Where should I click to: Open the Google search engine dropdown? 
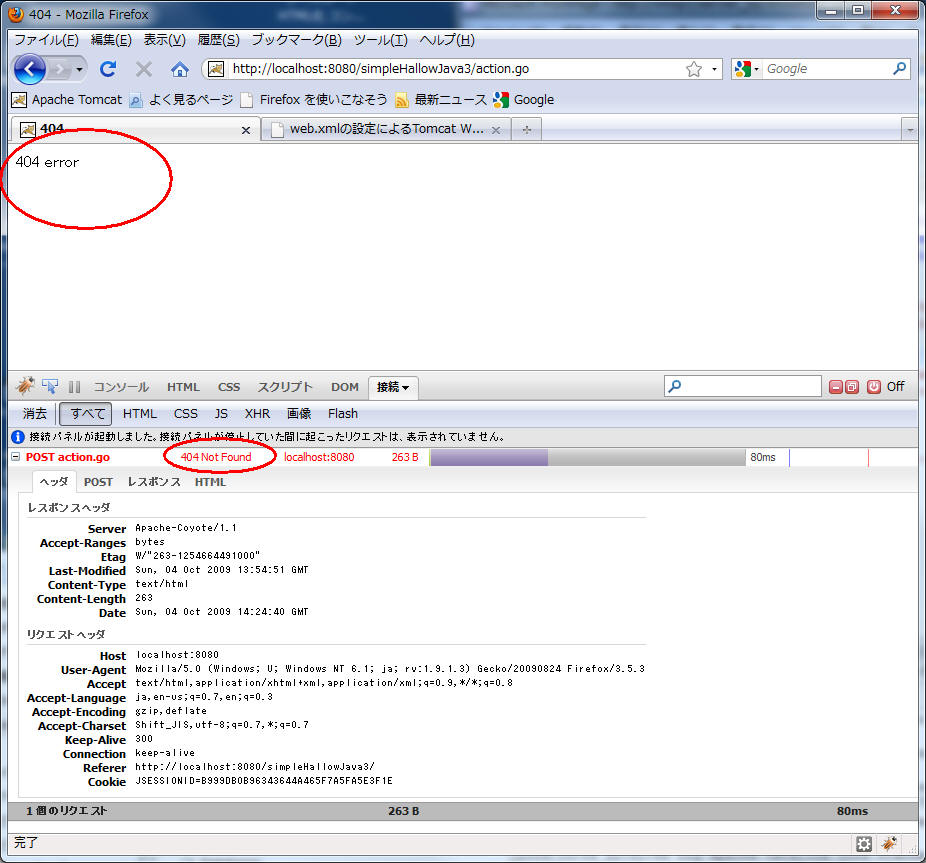click(746, 69)
